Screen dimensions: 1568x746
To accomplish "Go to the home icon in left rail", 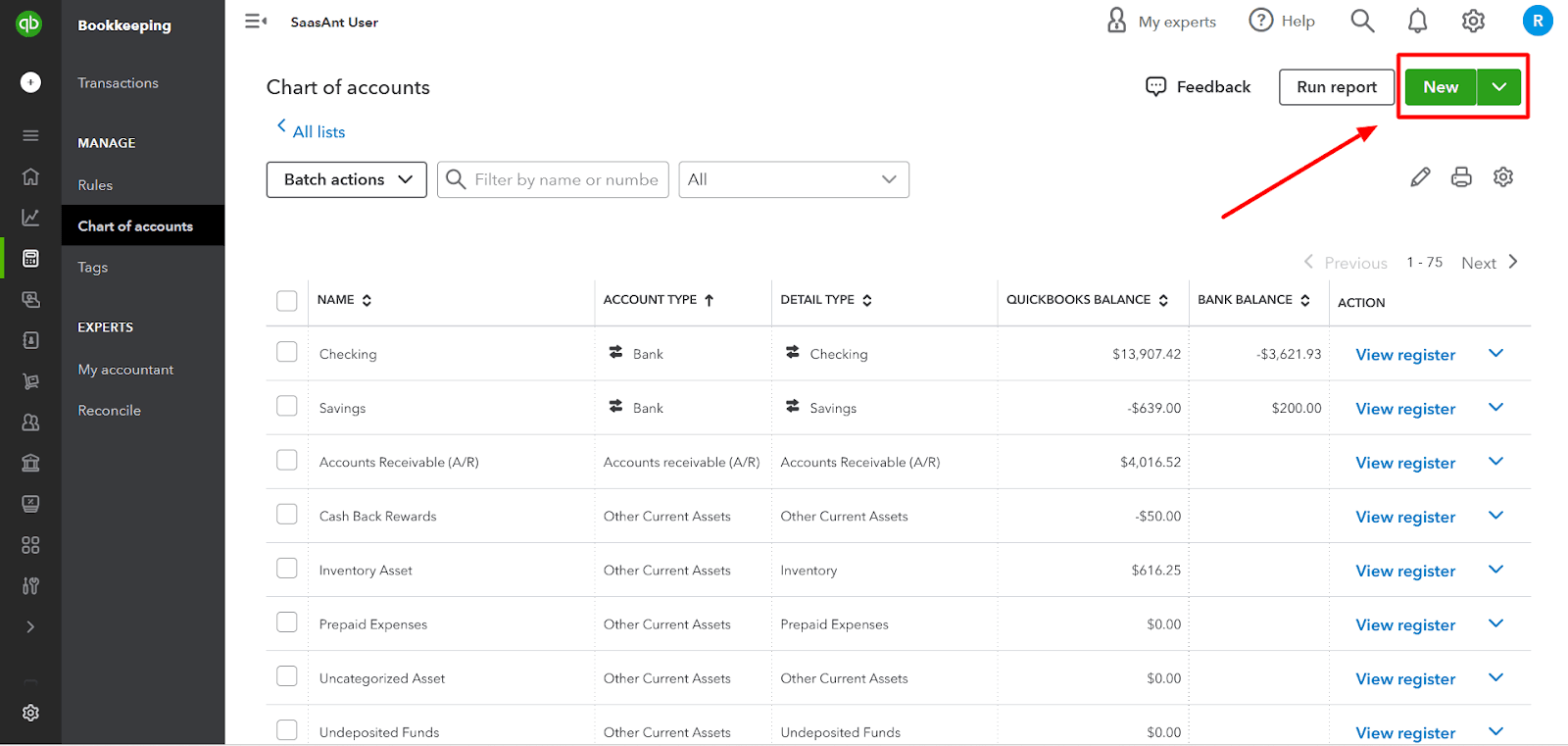I will 30,176.
